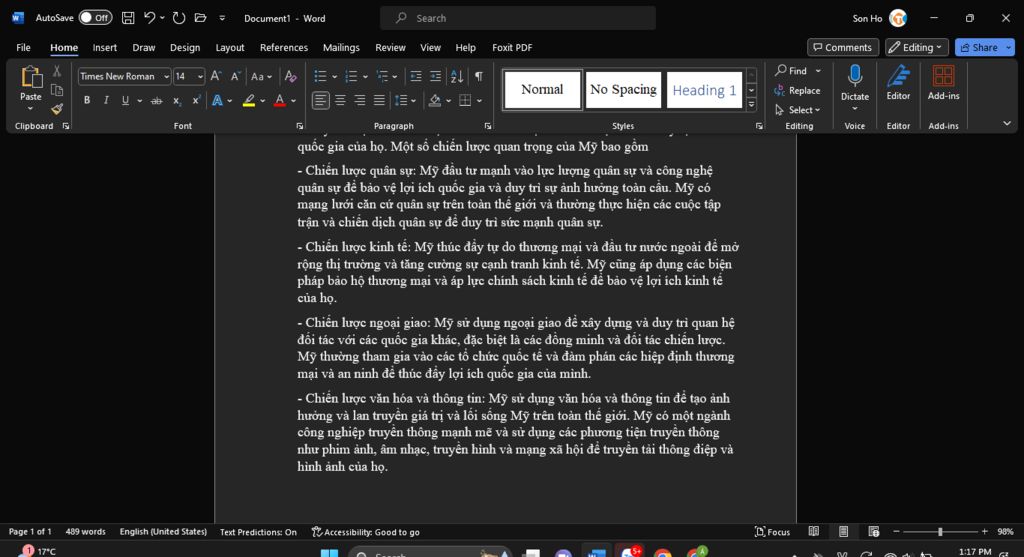This screenshot has height=557, width=1024.
Task: Toggle bold formatting
Action: point(87,101)
